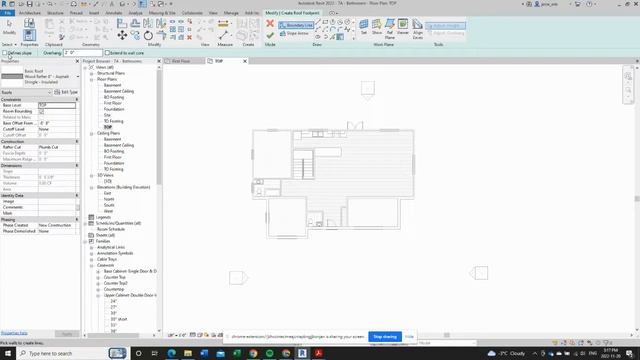This screenshot has width=640, height=360.
Task: Select the Boundary Line tool
Action: coord(296,25)
